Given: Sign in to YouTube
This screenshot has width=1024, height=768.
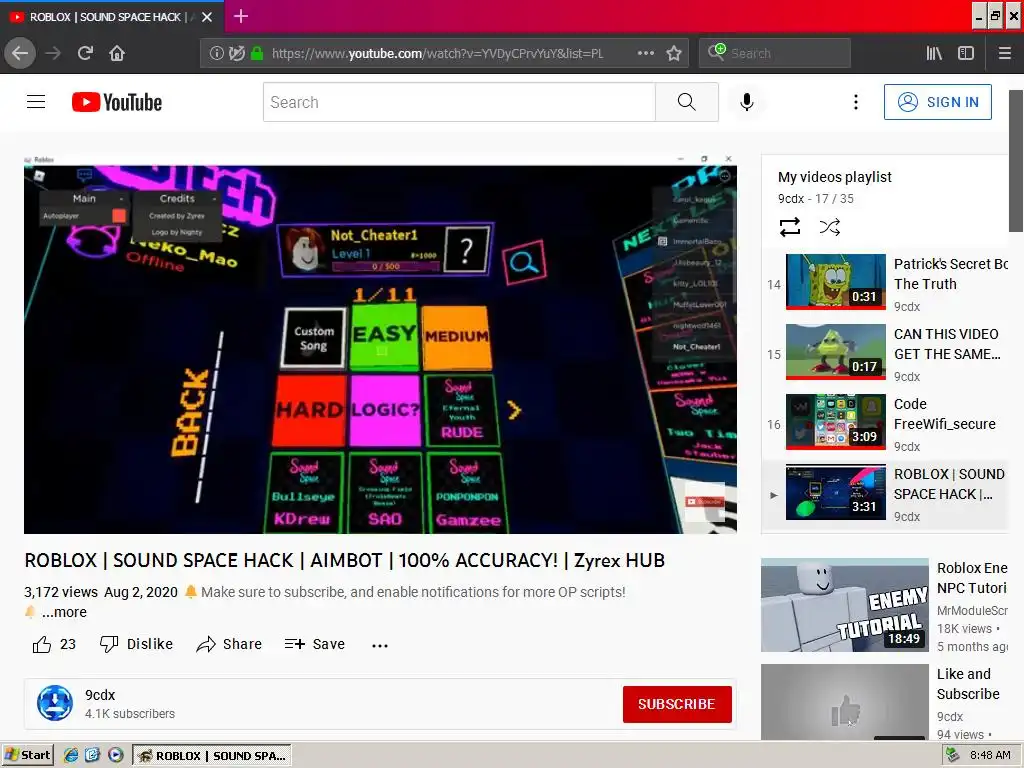Looking at the screenshot, I should tap(937, 102).
